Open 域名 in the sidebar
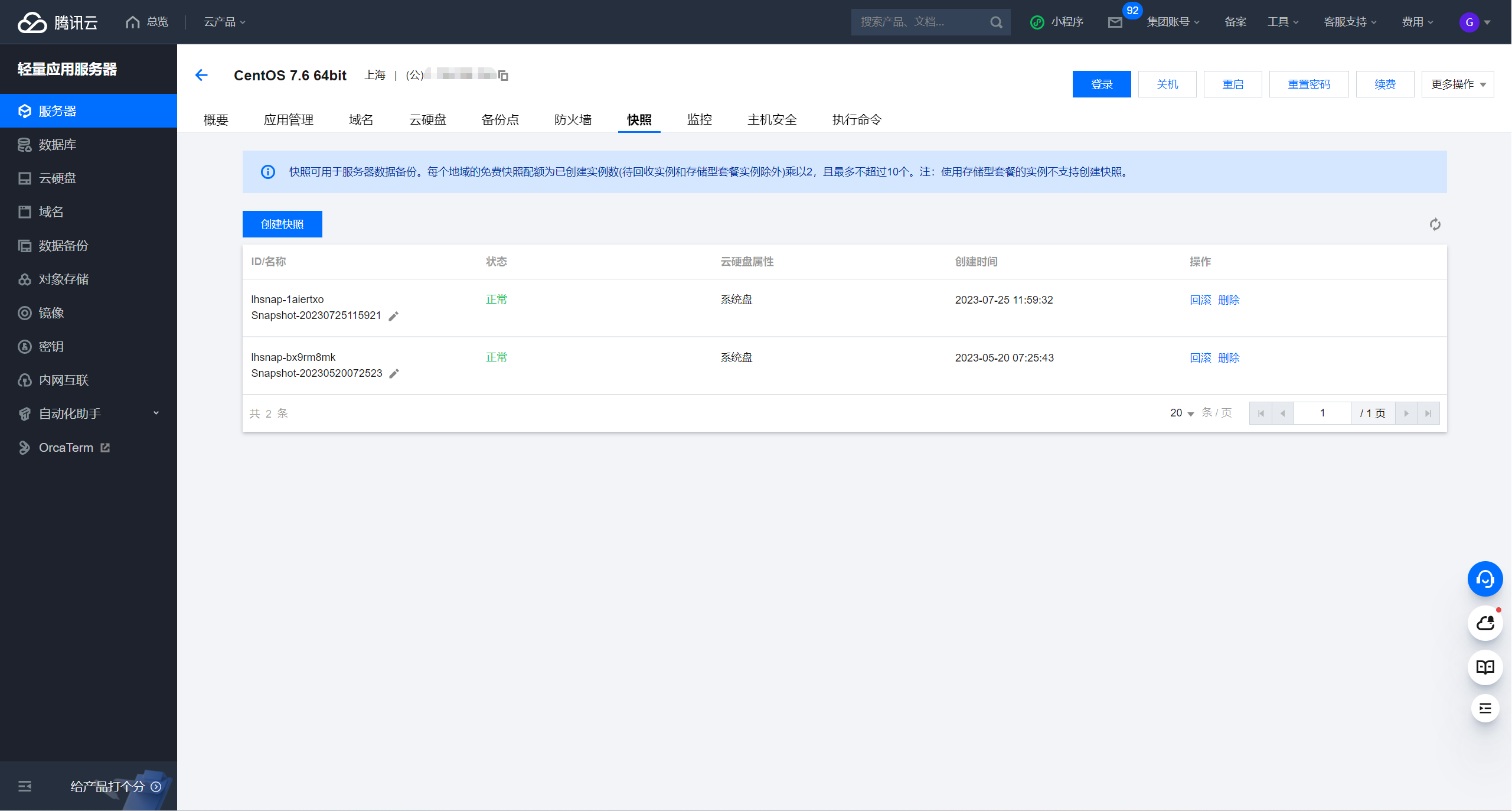The image size is (1512, 811). 89,212
